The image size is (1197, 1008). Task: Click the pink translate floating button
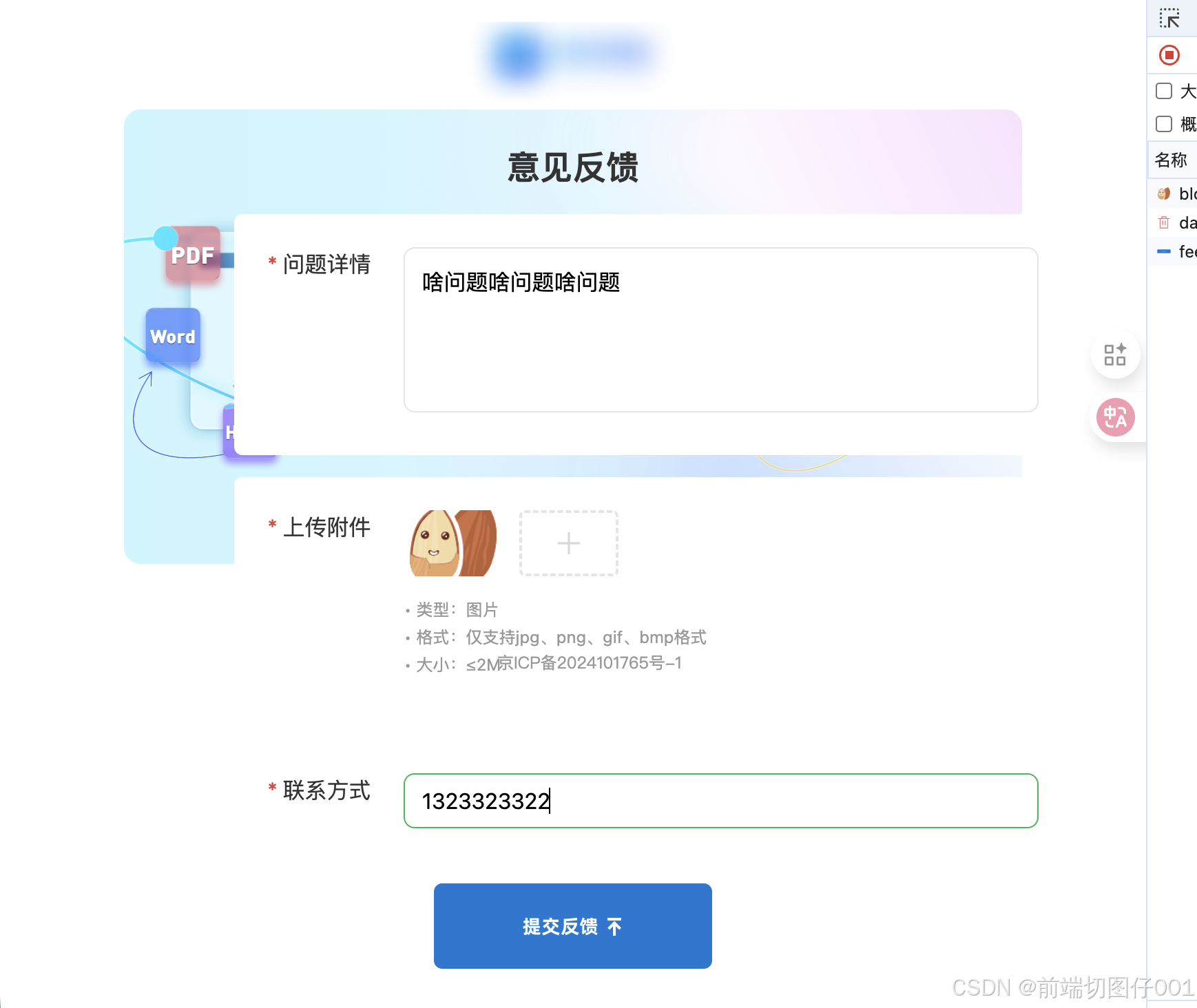pos(1115,417)
